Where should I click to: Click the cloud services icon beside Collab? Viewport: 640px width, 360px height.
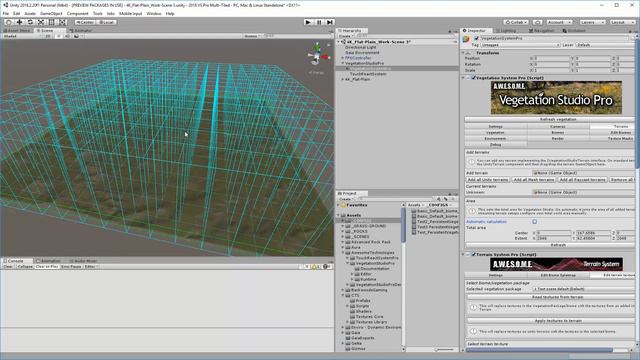coord(538,22)
